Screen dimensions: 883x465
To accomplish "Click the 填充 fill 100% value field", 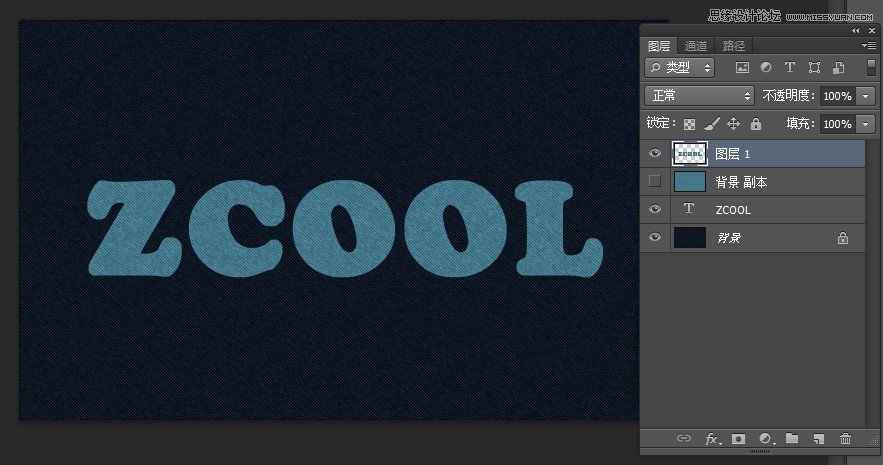I will point(837,124).
